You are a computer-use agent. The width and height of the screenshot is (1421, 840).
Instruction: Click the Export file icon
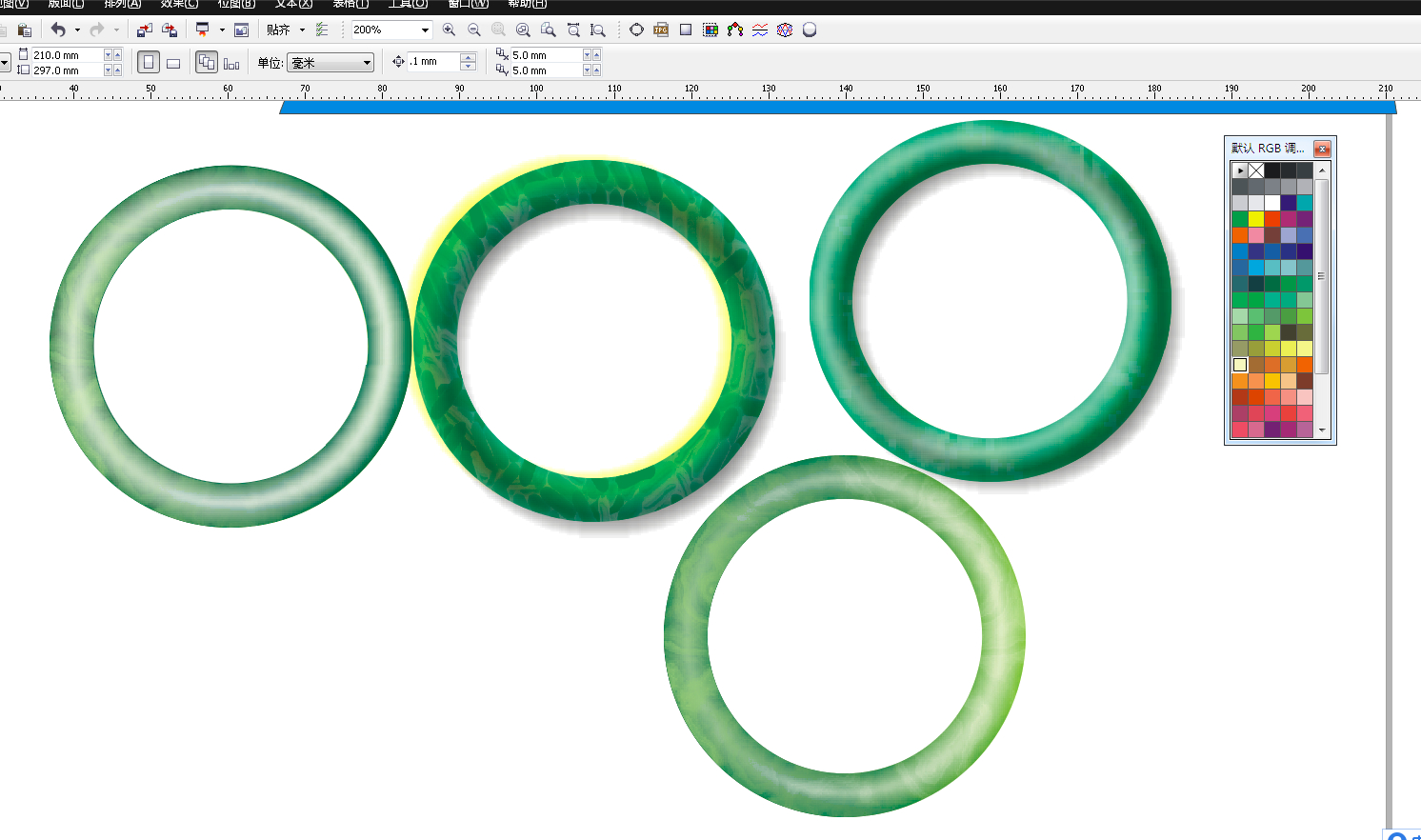[x=170, y=30]
